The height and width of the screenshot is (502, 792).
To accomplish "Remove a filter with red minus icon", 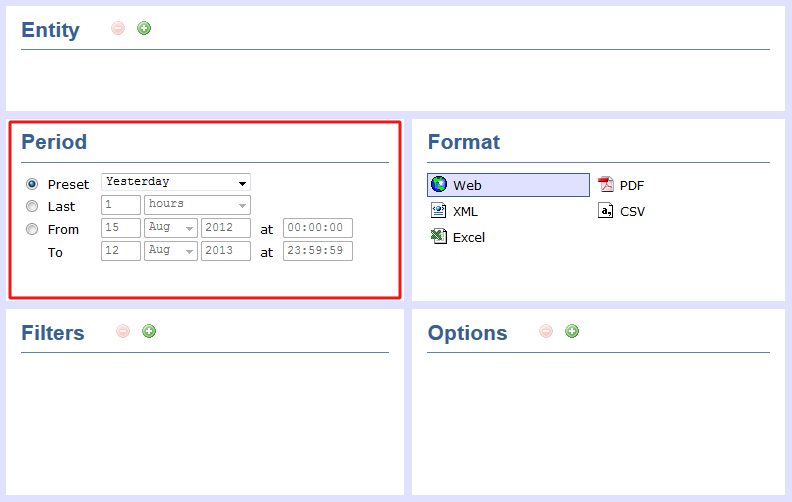I will click(123, 331).
